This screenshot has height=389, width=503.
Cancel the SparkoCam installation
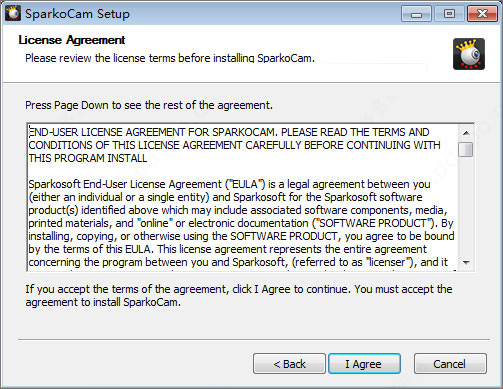(x=450, y=364)
